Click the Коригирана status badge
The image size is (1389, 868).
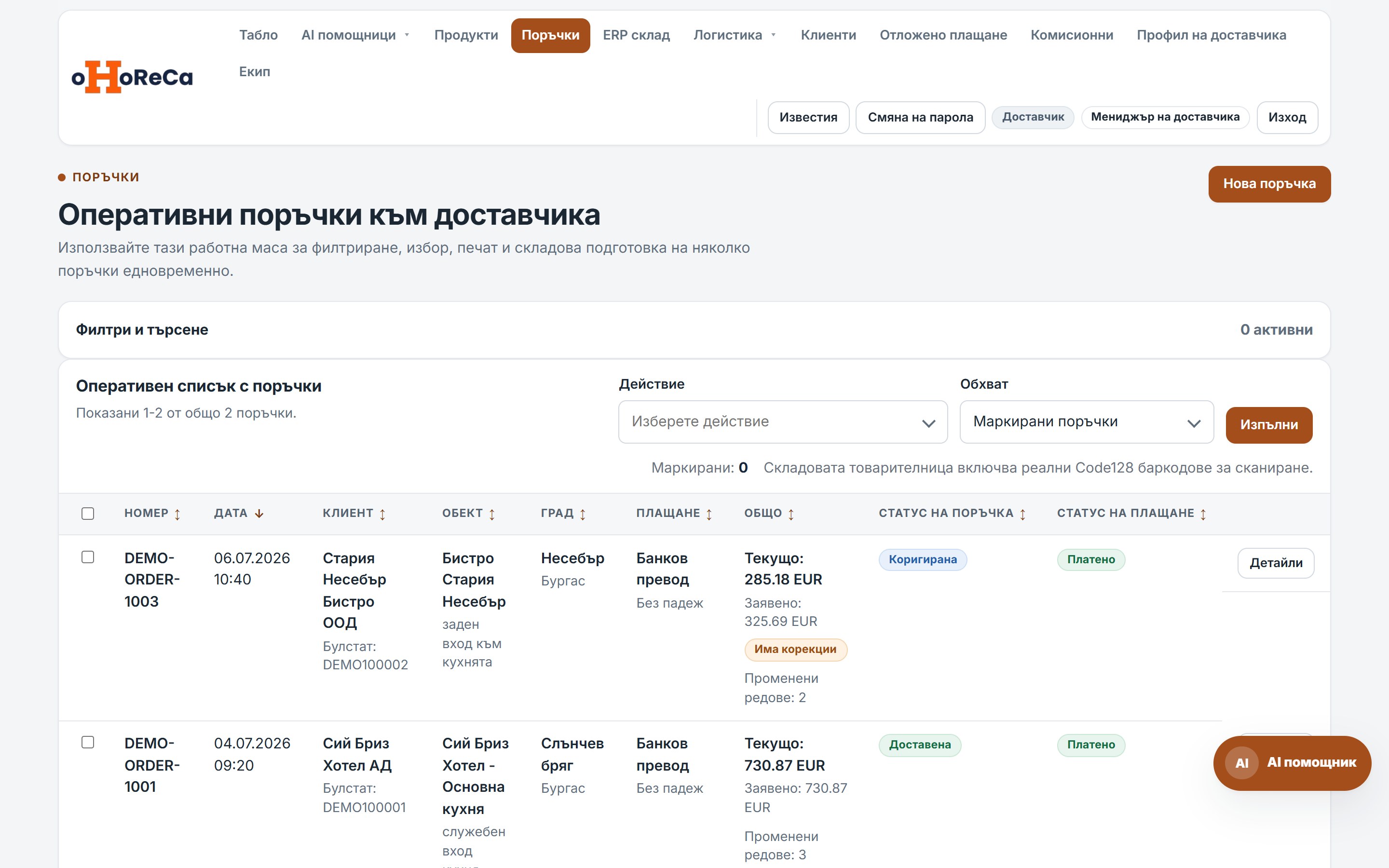[922, 559]
